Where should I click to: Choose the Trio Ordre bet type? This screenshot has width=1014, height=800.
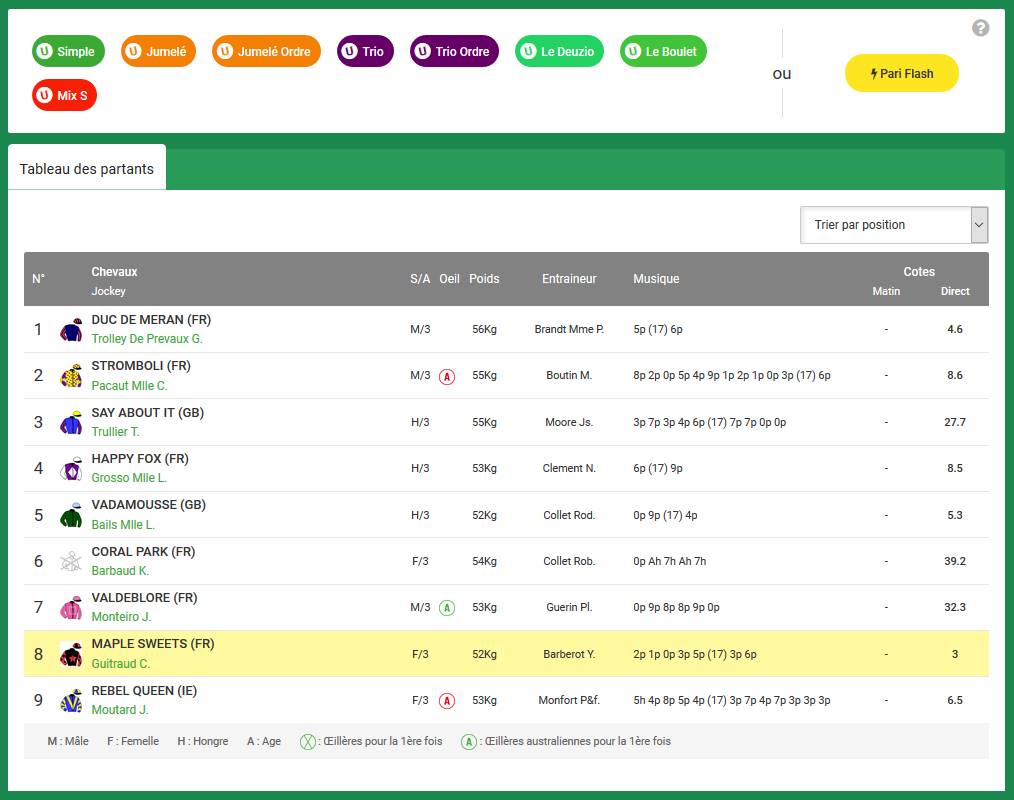pyautogui.click(x=454, y=52)
